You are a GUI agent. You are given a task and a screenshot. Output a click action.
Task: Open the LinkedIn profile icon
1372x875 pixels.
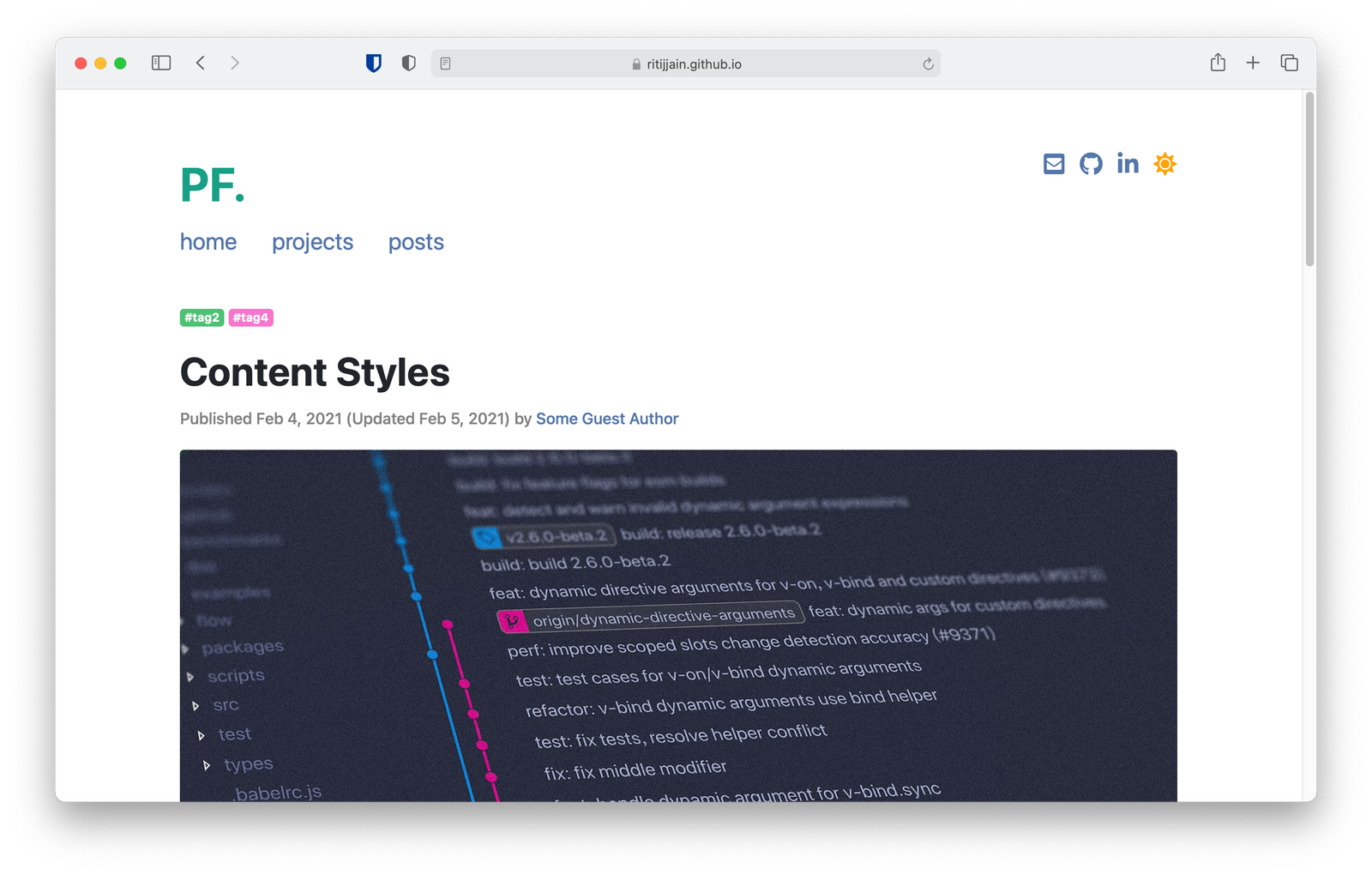pos(1128,163)
